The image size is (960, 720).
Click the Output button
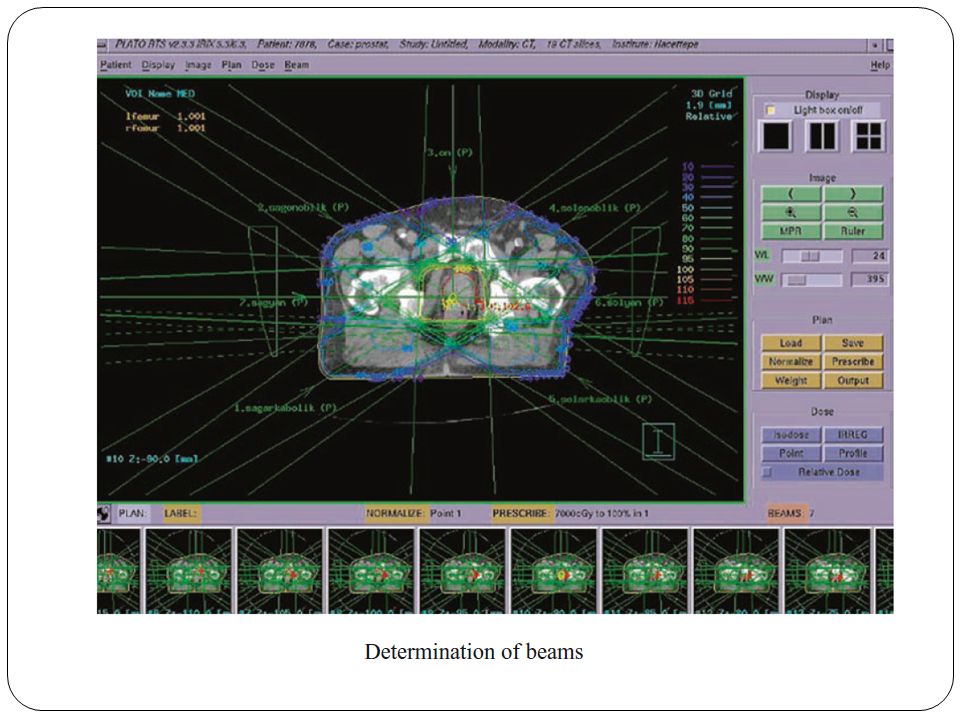(853, 381)
